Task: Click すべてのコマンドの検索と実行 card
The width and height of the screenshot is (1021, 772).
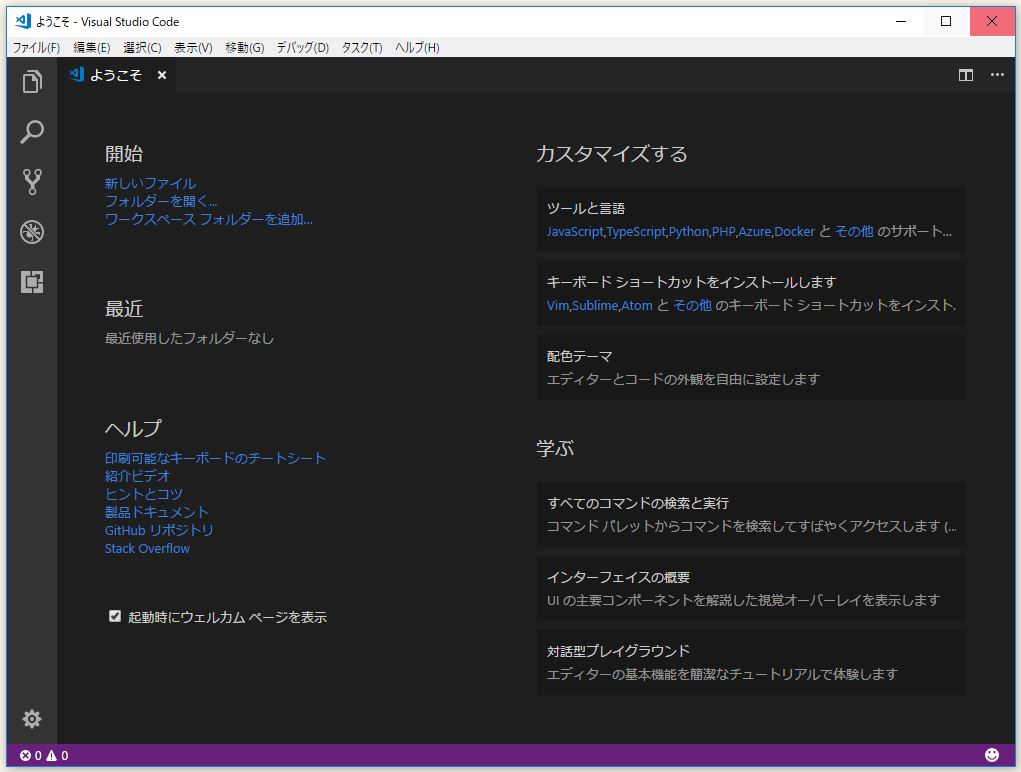Action: pyautogui.click(x=751, y=514)
